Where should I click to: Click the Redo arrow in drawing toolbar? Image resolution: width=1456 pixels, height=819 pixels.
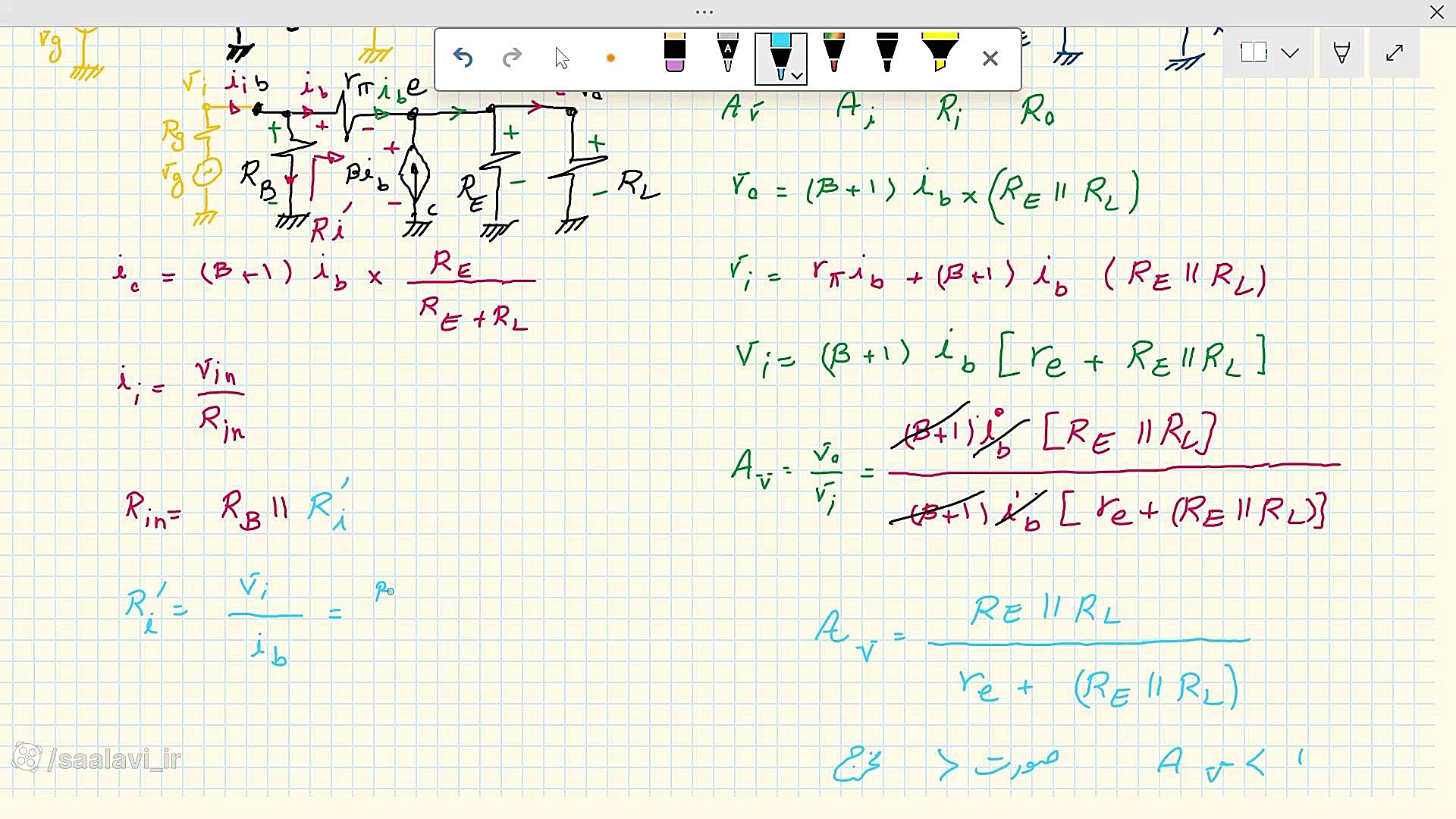513,58
